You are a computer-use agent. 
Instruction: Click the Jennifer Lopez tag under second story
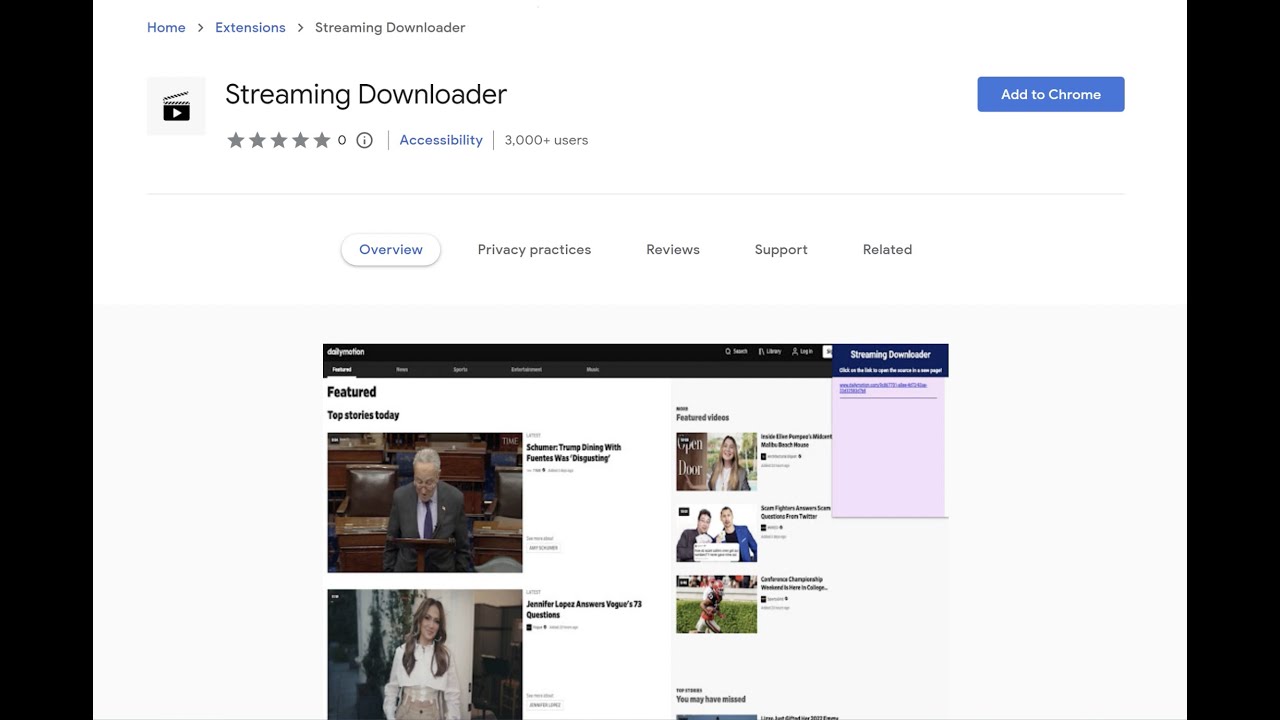(x=546, y=705)
